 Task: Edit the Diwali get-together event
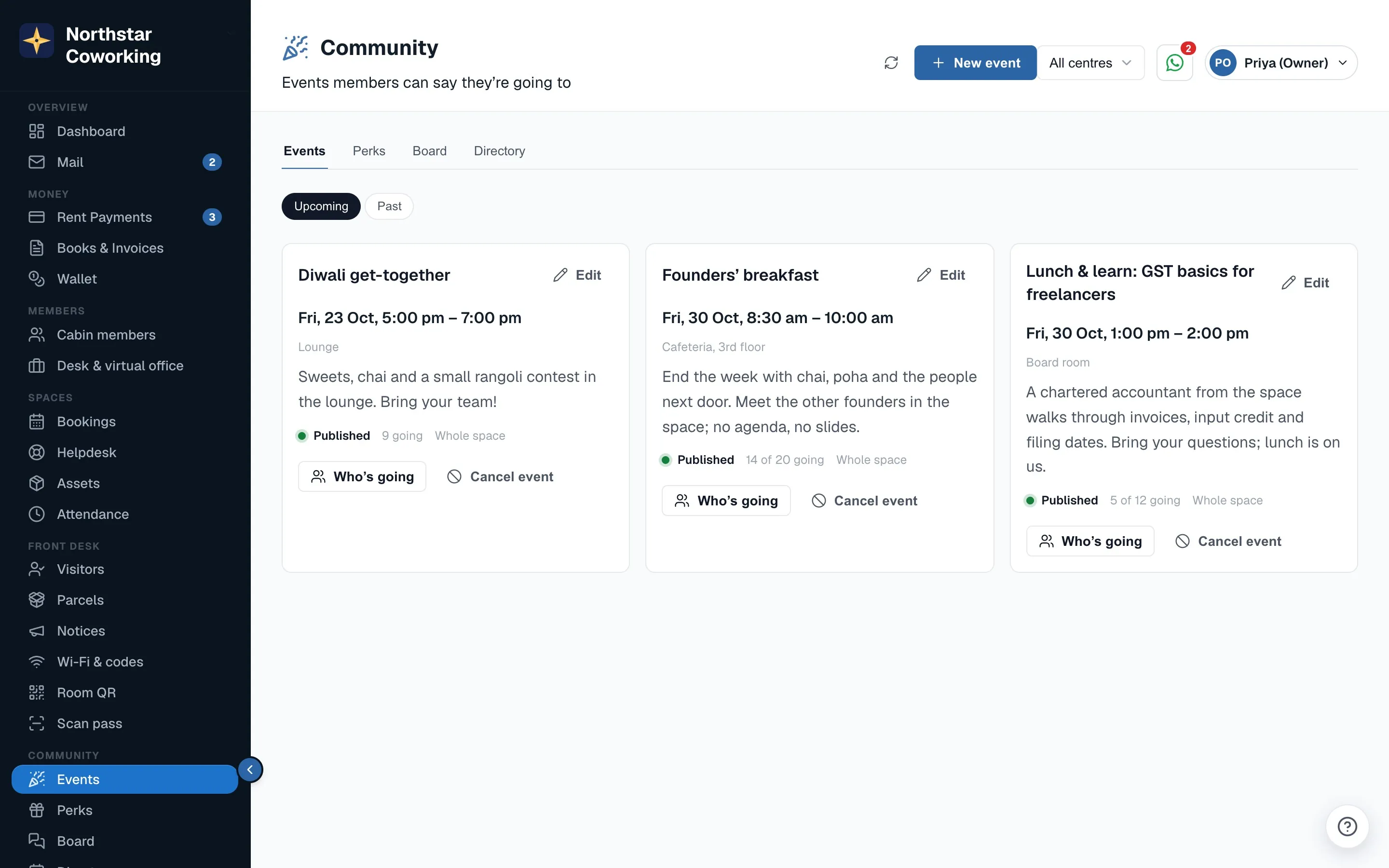coord(577,275)
